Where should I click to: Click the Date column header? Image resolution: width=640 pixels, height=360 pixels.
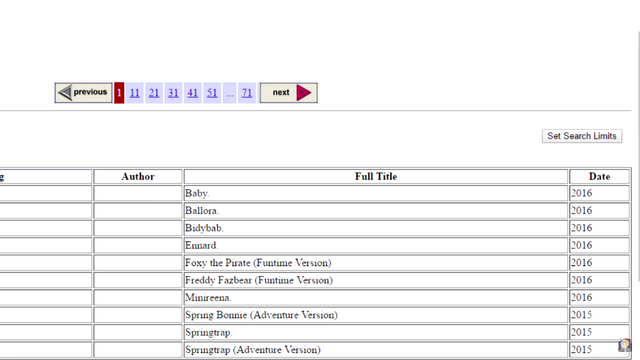(x=599, y=176)
